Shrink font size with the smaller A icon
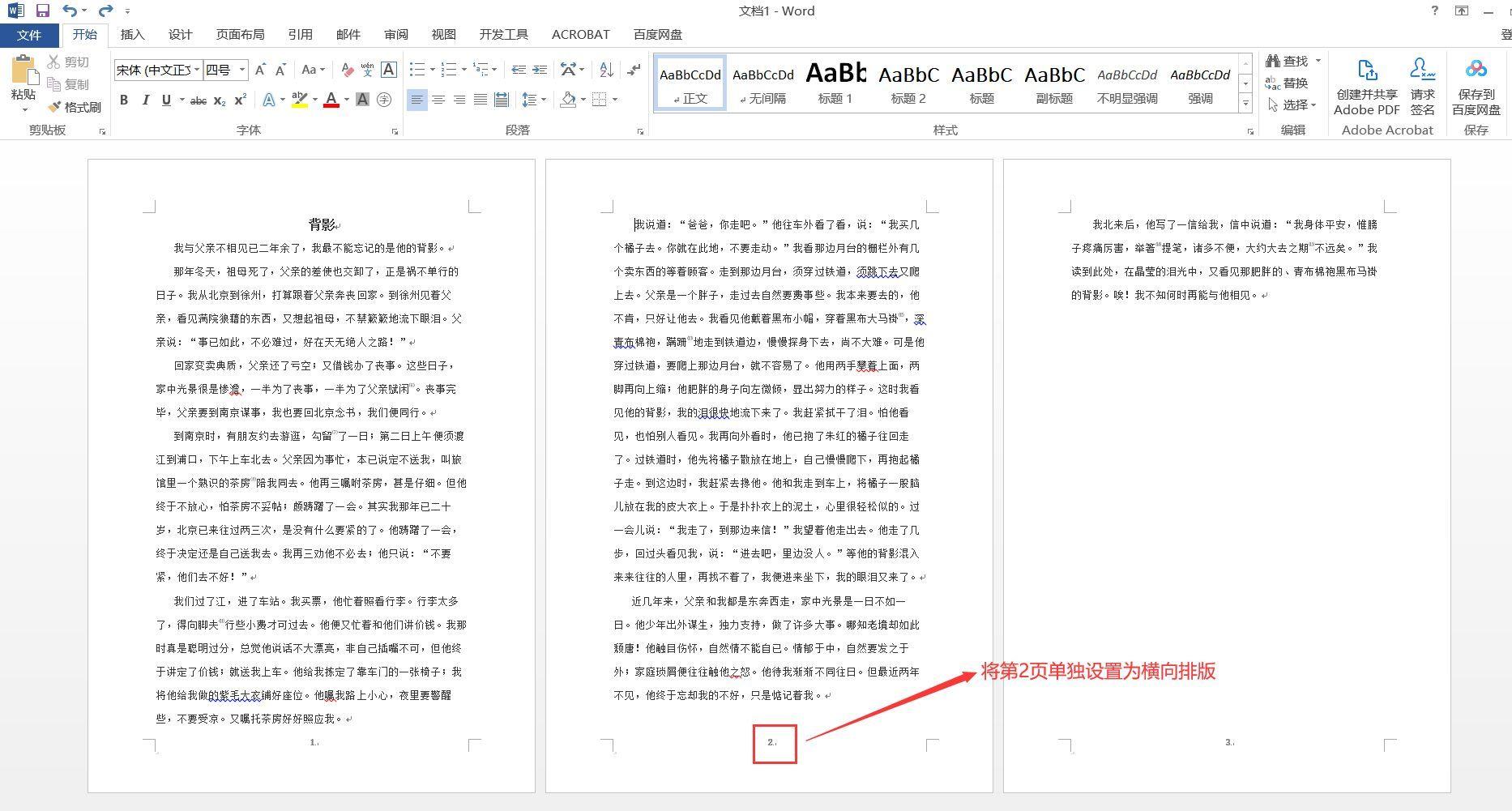This screenshot has height=811, width=1512. [280, 70]
